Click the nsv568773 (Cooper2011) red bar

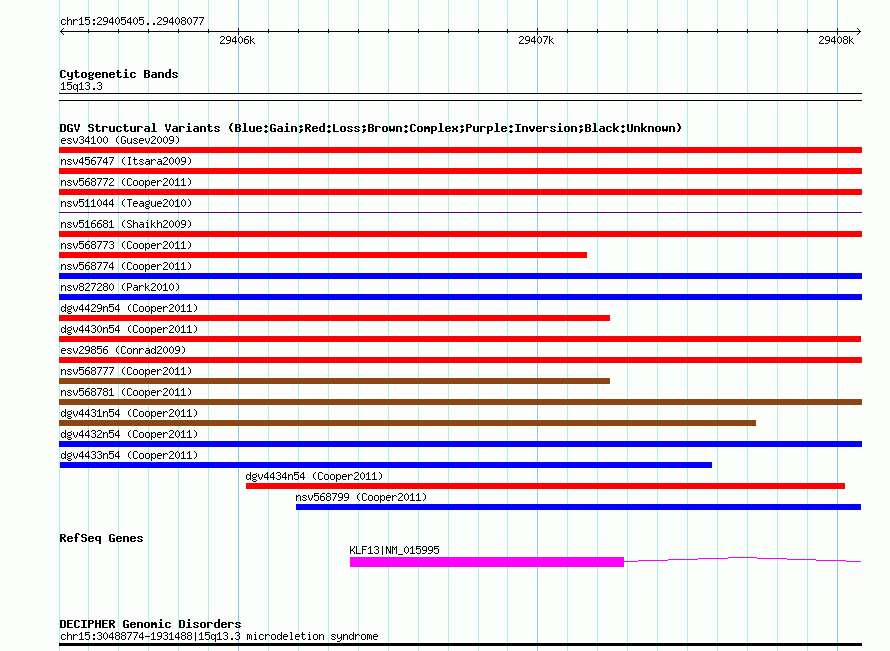pyautogui.click(x=323, y=255)
